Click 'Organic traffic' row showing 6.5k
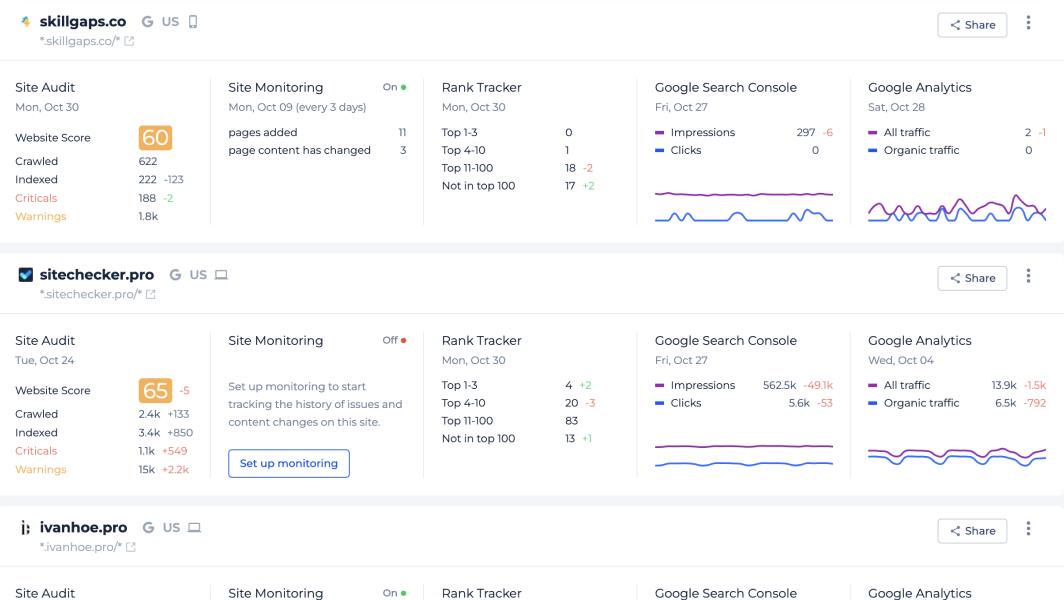The width and height of the screenshot is (1064, 600). [957, 403]
